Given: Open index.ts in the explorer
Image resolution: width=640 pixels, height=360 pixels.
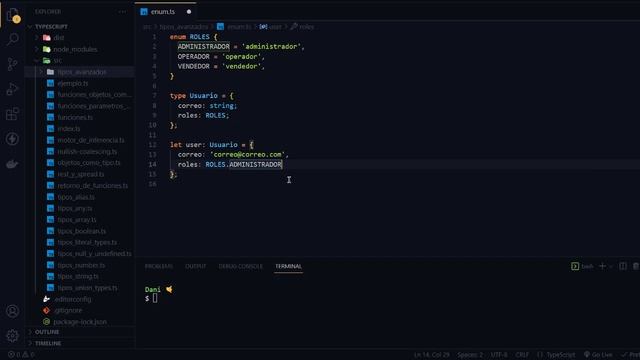Looking at the screenshot, I should coord(69,129).
